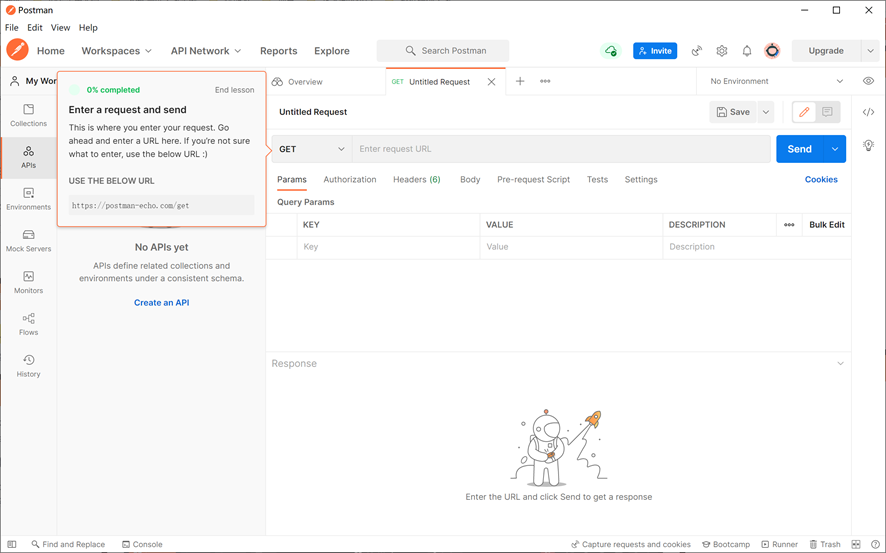Toggle sidebar with bottom-left status icon

click(x=11, y=545)
